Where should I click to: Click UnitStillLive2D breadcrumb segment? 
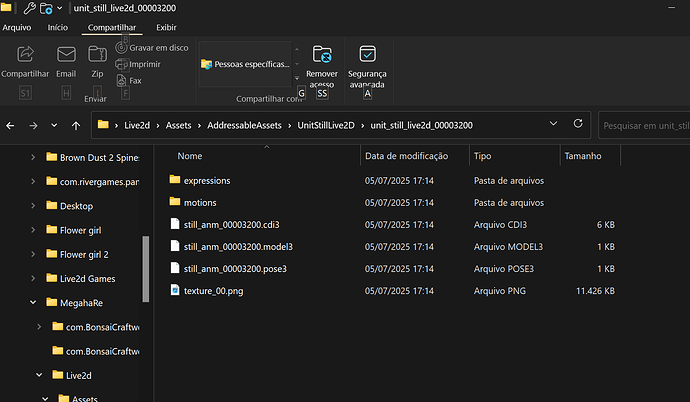326,125
